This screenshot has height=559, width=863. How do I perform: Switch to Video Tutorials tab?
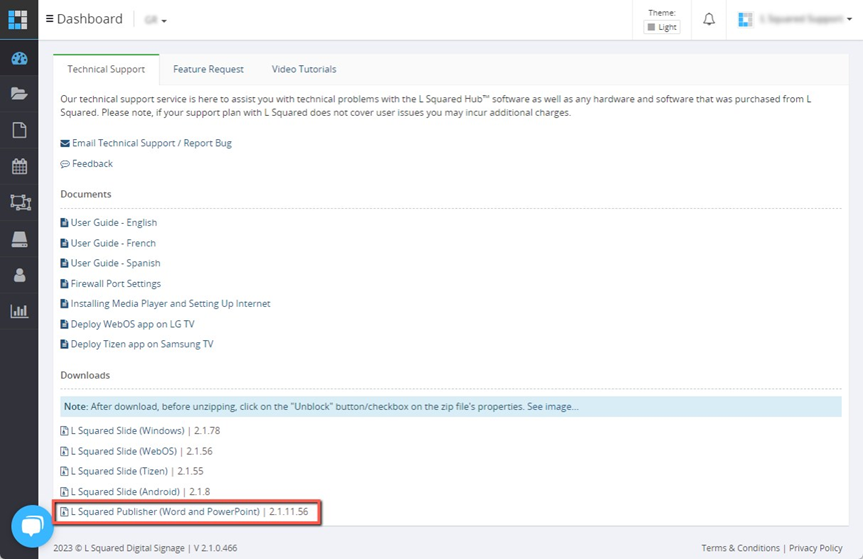(x=304, y=69)
